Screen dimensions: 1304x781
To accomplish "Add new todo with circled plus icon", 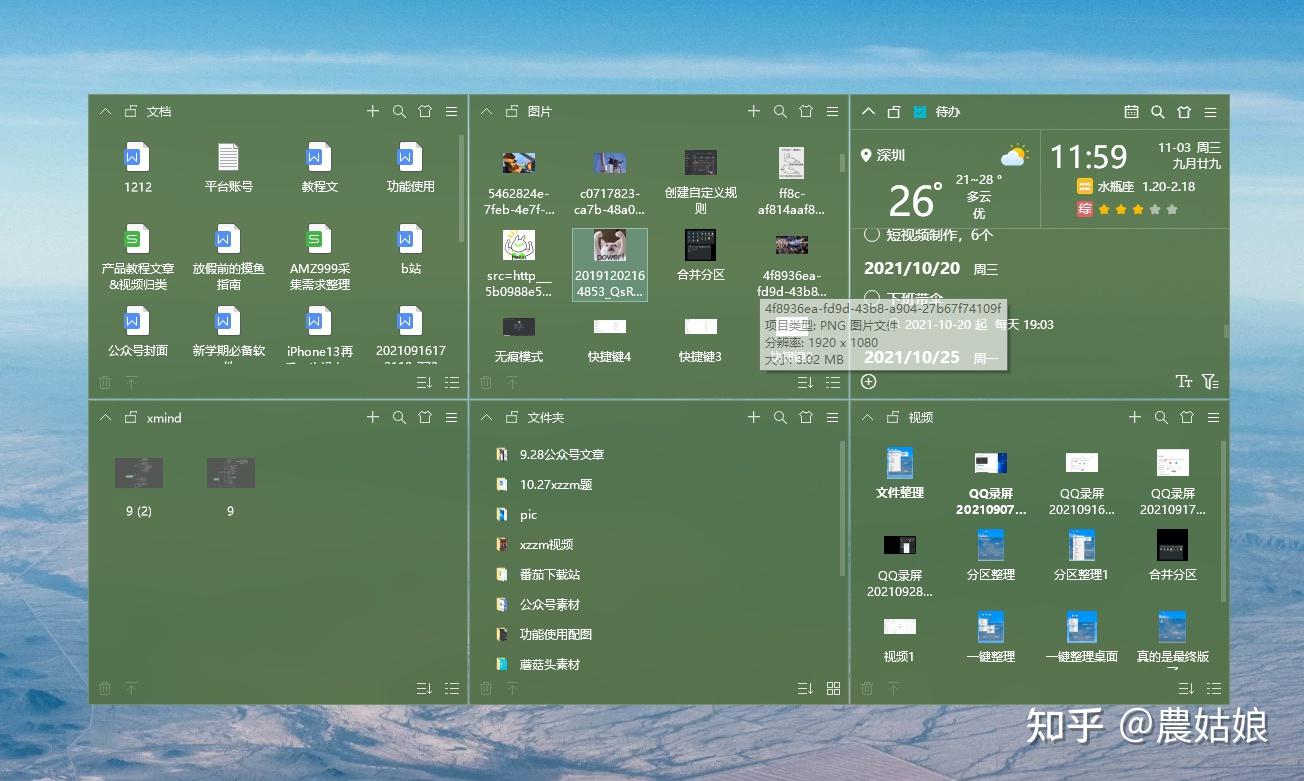I will tap(869, 381).
